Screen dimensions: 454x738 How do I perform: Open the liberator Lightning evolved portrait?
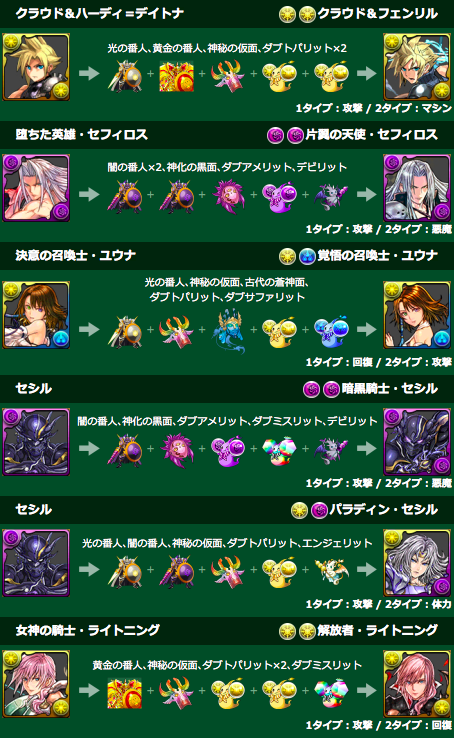tap(417, 684)
